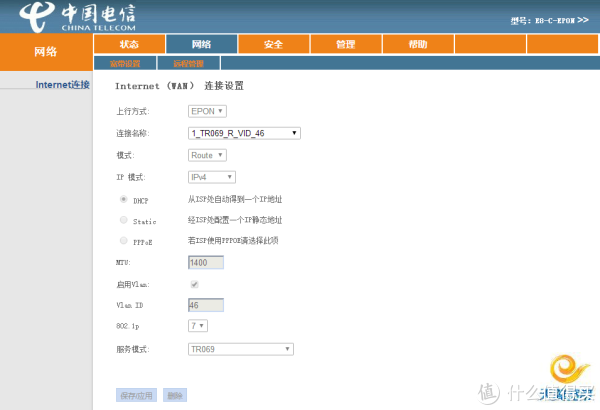600x410 pixels.
Task: Click the 保存/应用 button
Action: (137, 395)
